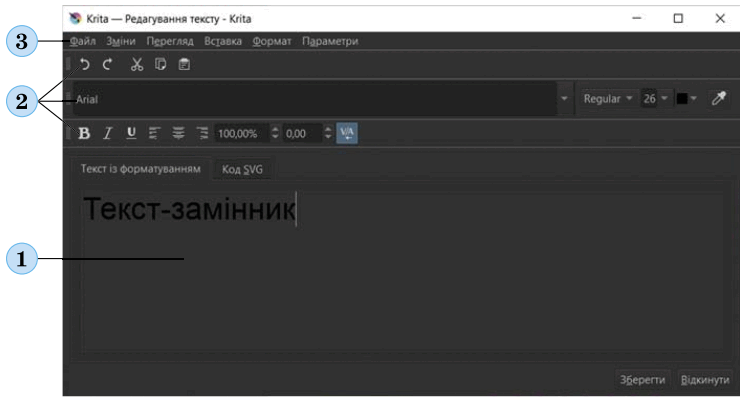Copy the selected text
Image resolution: width=742 pixels, height=397 pixels.
(160, 64)
